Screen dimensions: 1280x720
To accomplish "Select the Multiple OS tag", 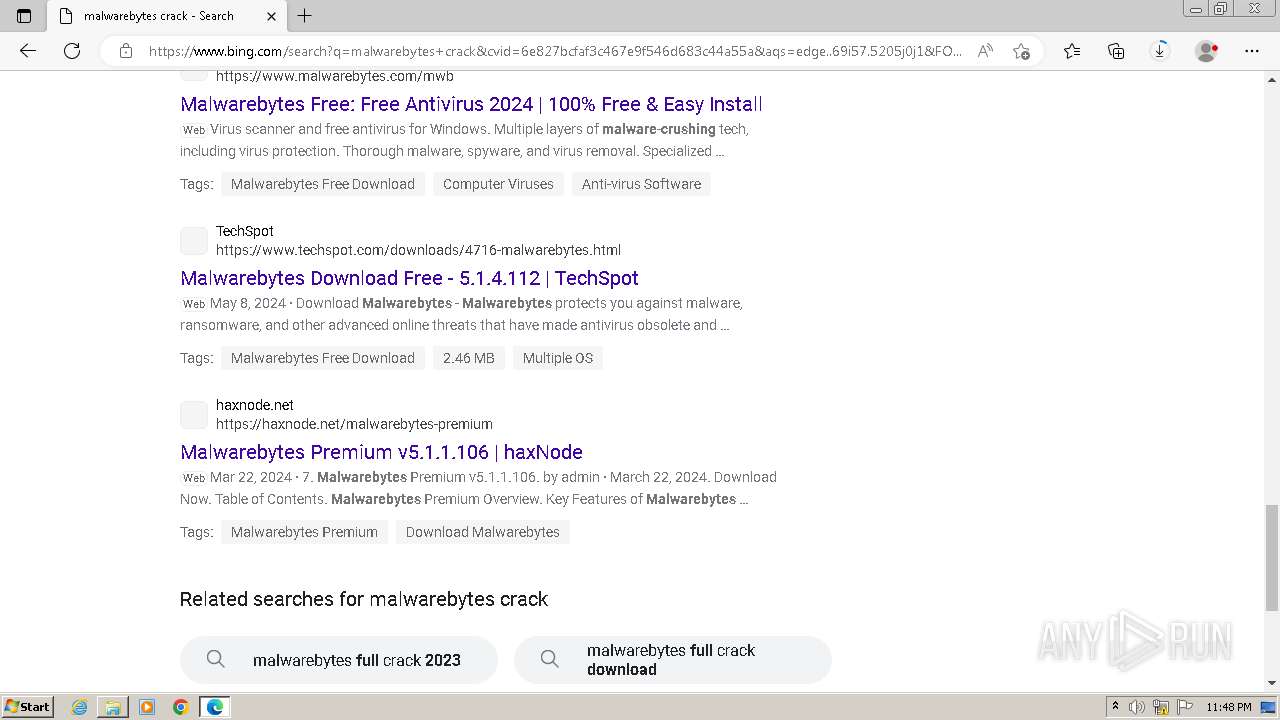I will point(558,358).
